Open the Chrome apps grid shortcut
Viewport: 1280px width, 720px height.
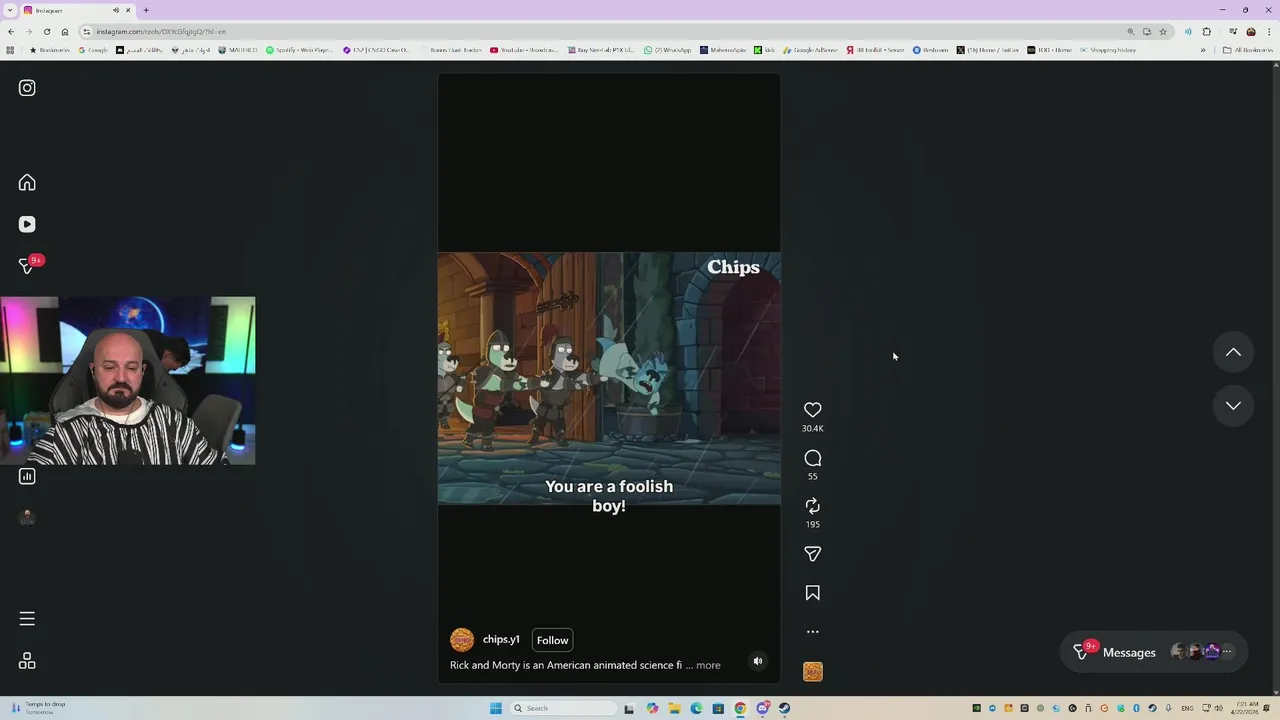(x=11, y=50)
